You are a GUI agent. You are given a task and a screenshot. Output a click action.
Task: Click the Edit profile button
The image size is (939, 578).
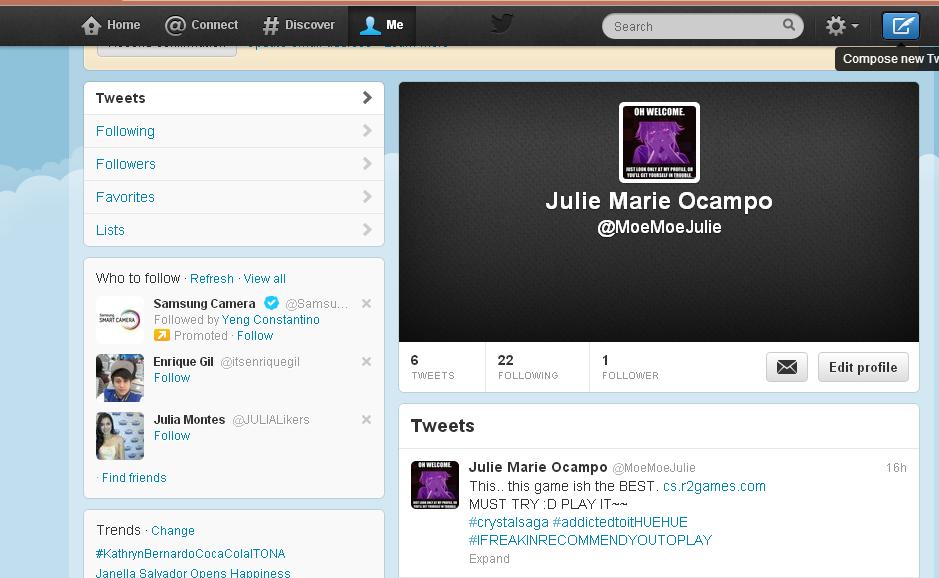[863, 367]
